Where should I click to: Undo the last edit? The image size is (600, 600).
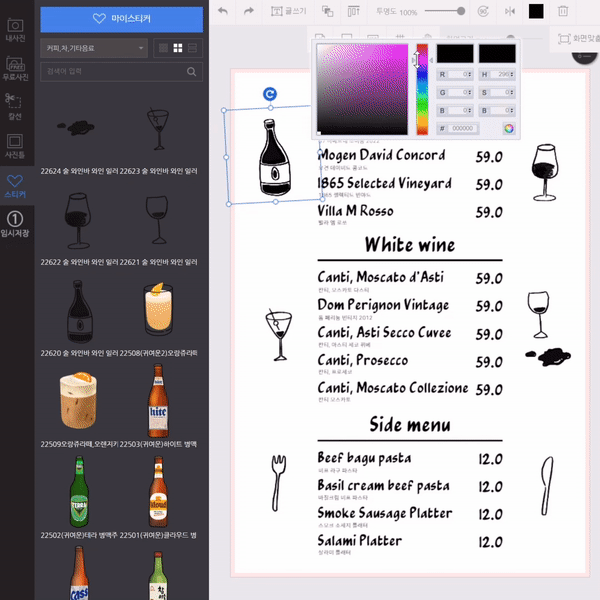point(223,11)
